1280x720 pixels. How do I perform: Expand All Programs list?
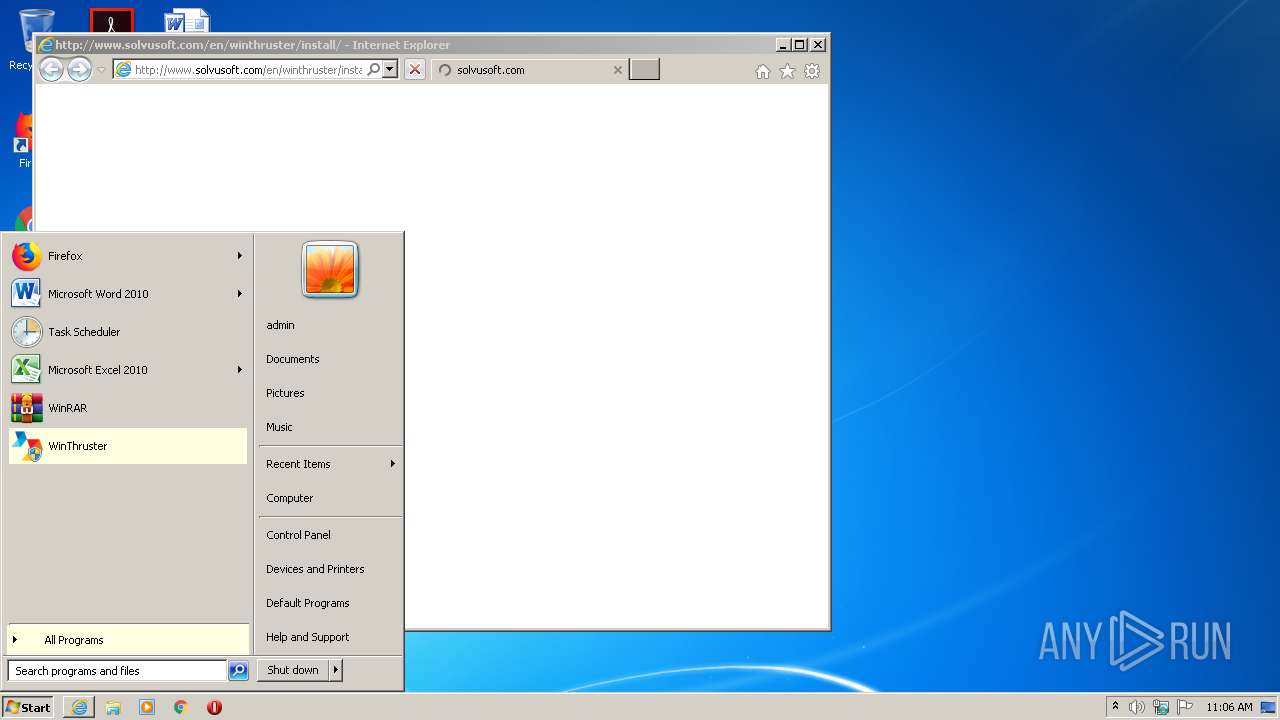pos(127,640)
